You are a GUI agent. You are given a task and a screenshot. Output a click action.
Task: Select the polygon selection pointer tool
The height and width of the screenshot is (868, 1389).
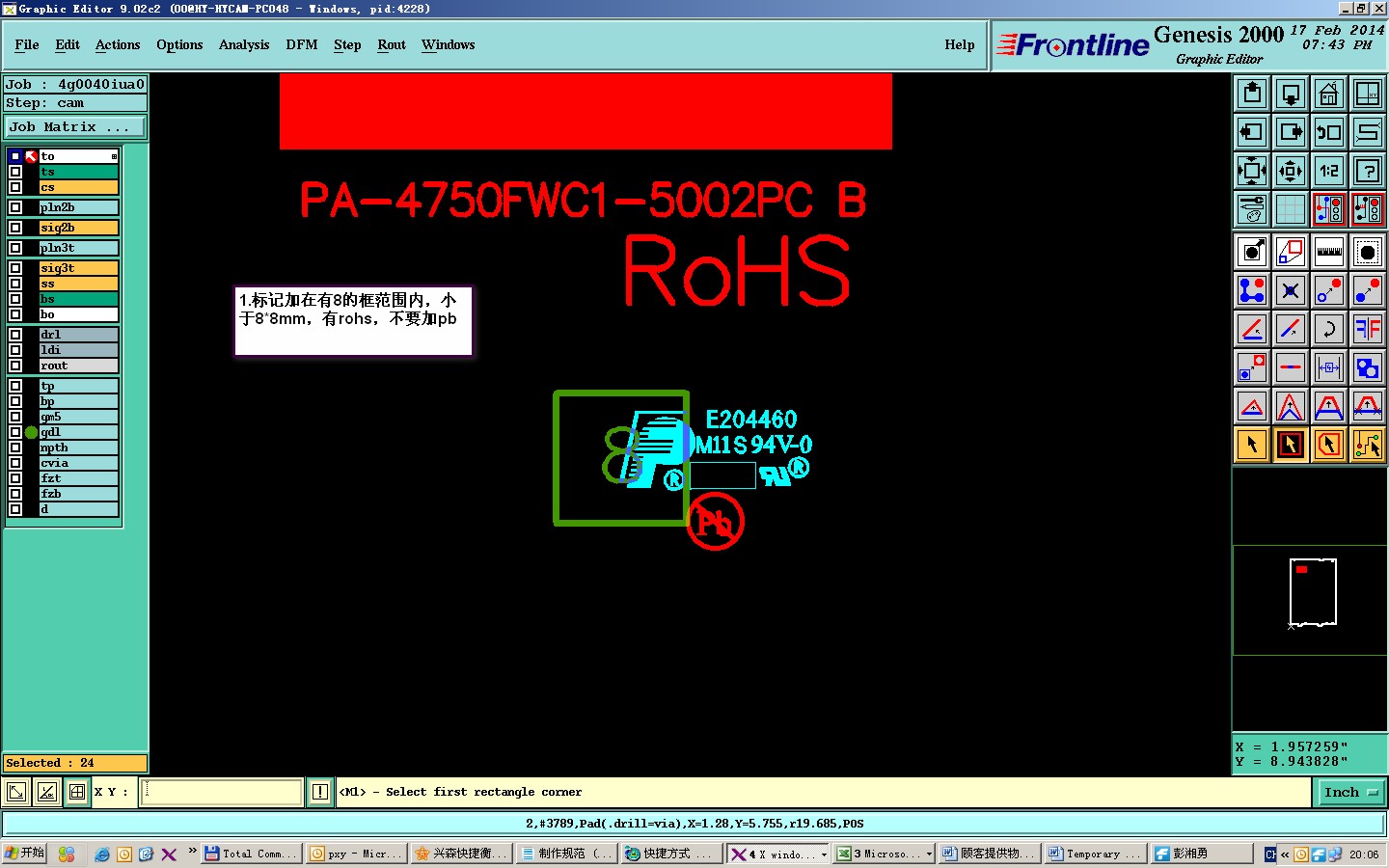tap(1329, 445)
